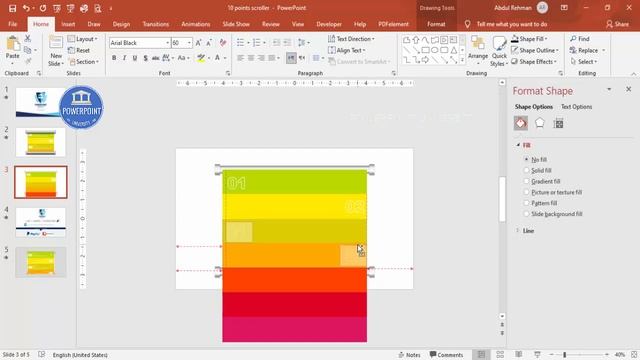
Task: Click Align Text button
Action: coord(347,50)
